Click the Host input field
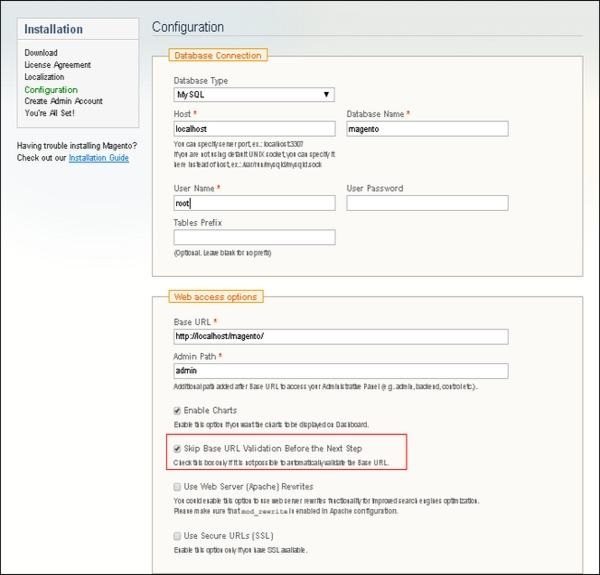This screenshot has width=600, height=575. click(x=254, y=129)
